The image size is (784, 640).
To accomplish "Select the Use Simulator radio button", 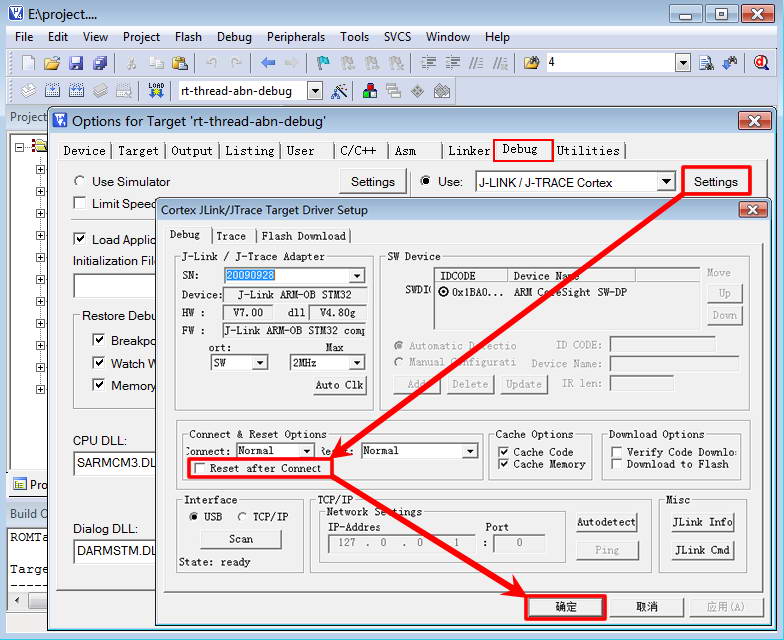I will tap(80, 182).
